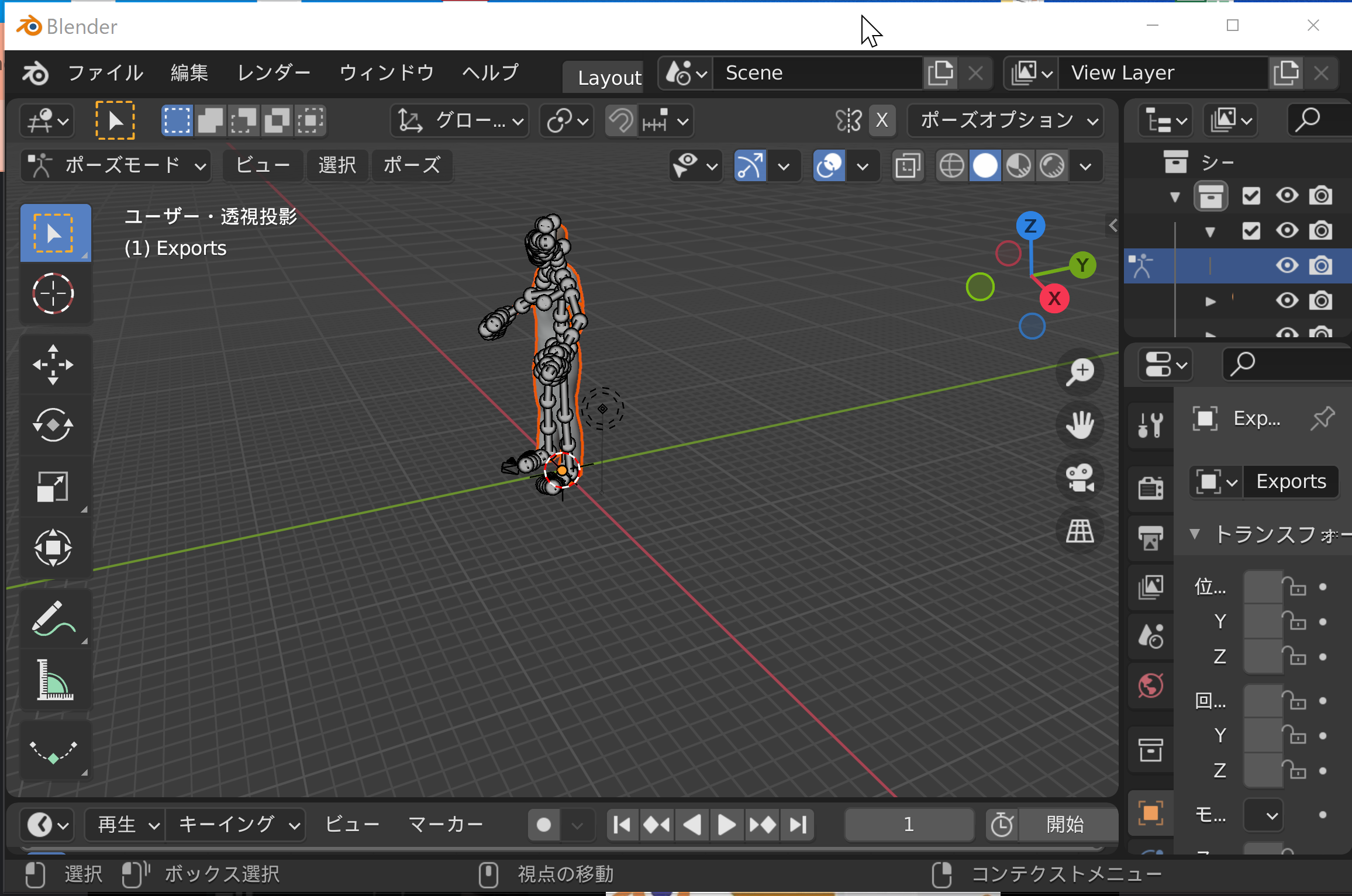Open the Collection properties tab (archive box)
1352x896 pixels.
coord(1150,750)
